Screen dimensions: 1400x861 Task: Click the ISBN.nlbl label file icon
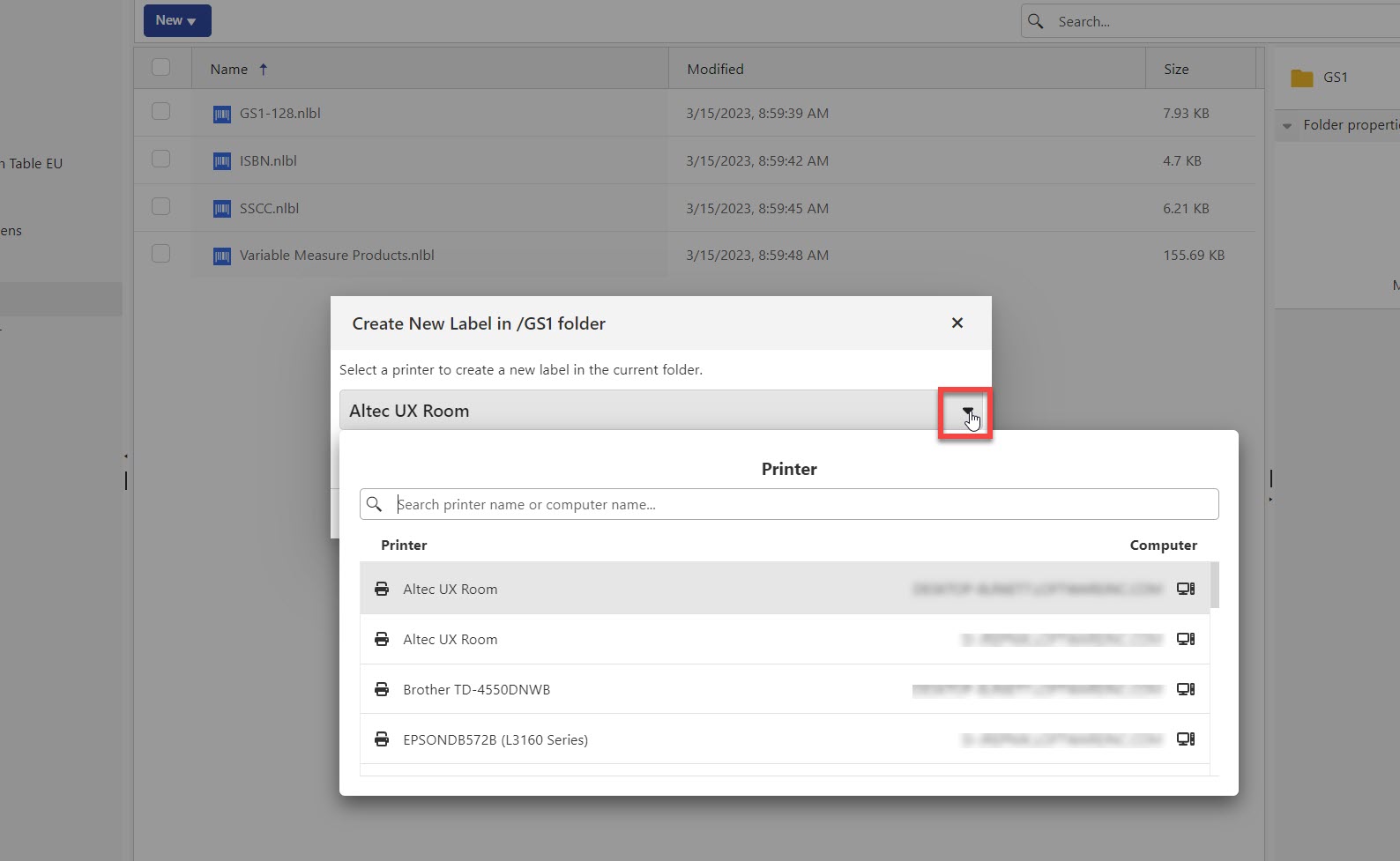pos(222,161)
